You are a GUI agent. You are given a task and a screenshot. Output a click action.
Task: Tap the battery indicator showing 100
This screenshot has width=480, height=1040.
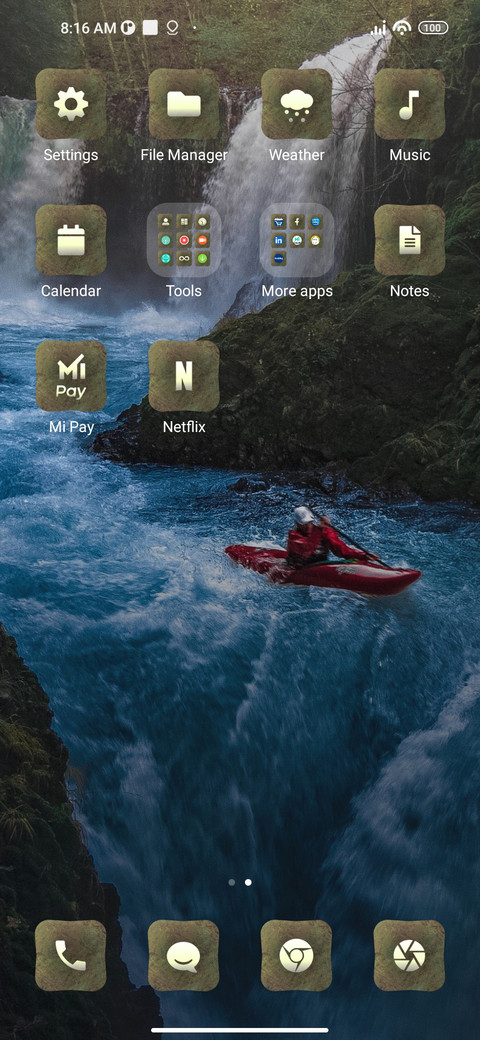[x=433, y=28]
